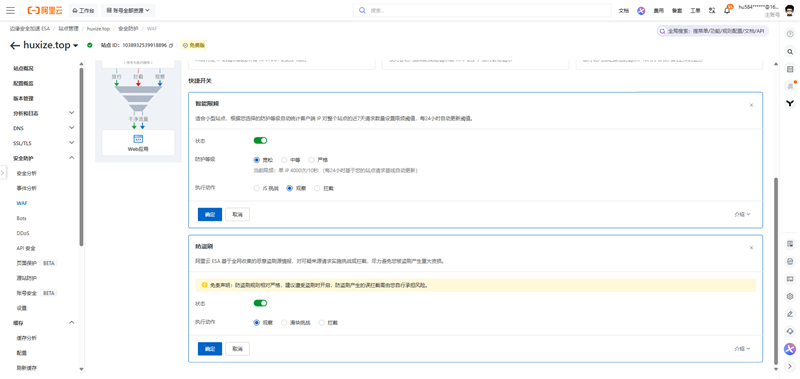
Task: Click the headset support icon in right sidebar
Action: pos(790,331)
